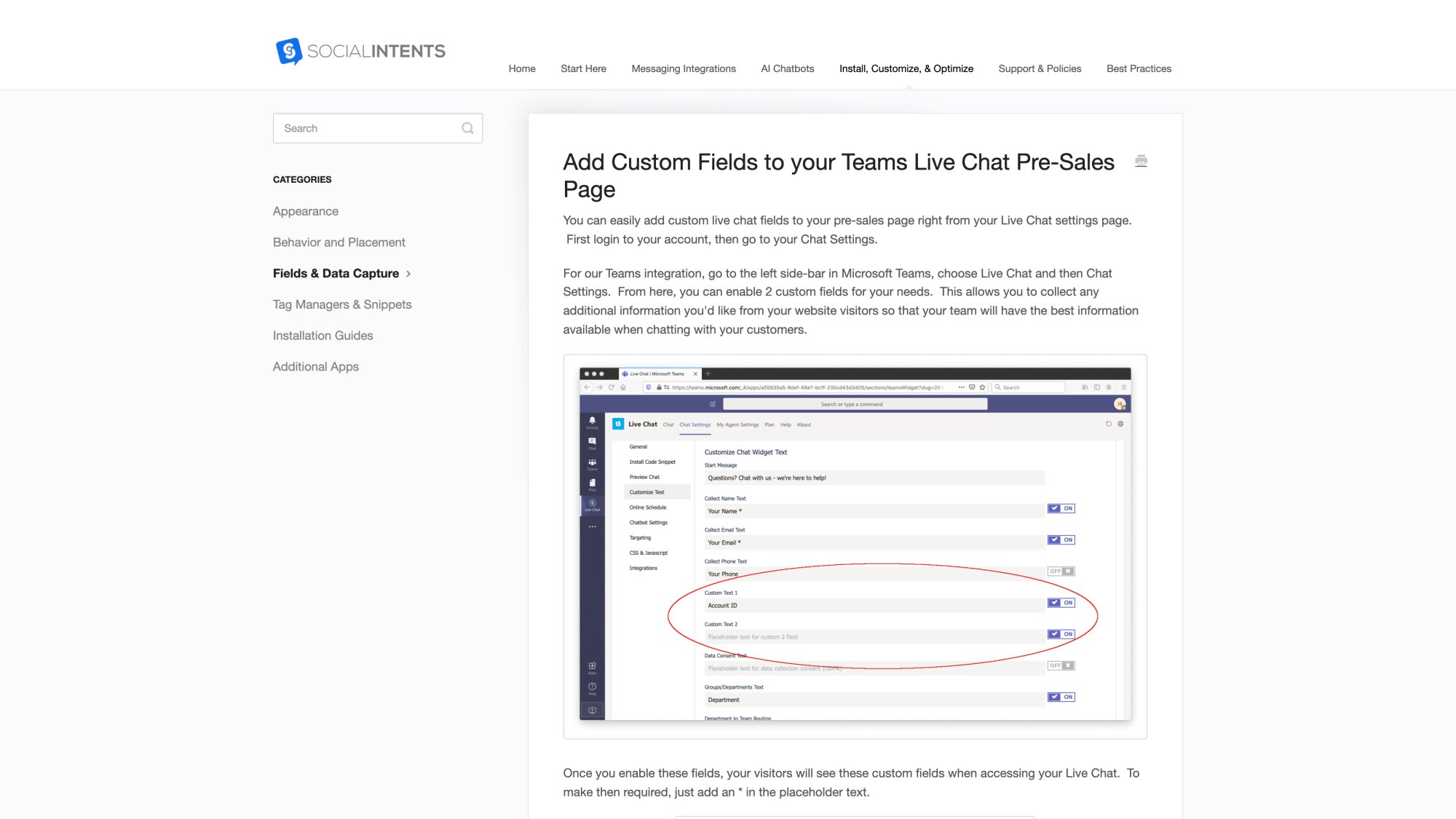Select Customize Text in the settings list
This screenshot has height=819, width=1456.
coord(646,491)
